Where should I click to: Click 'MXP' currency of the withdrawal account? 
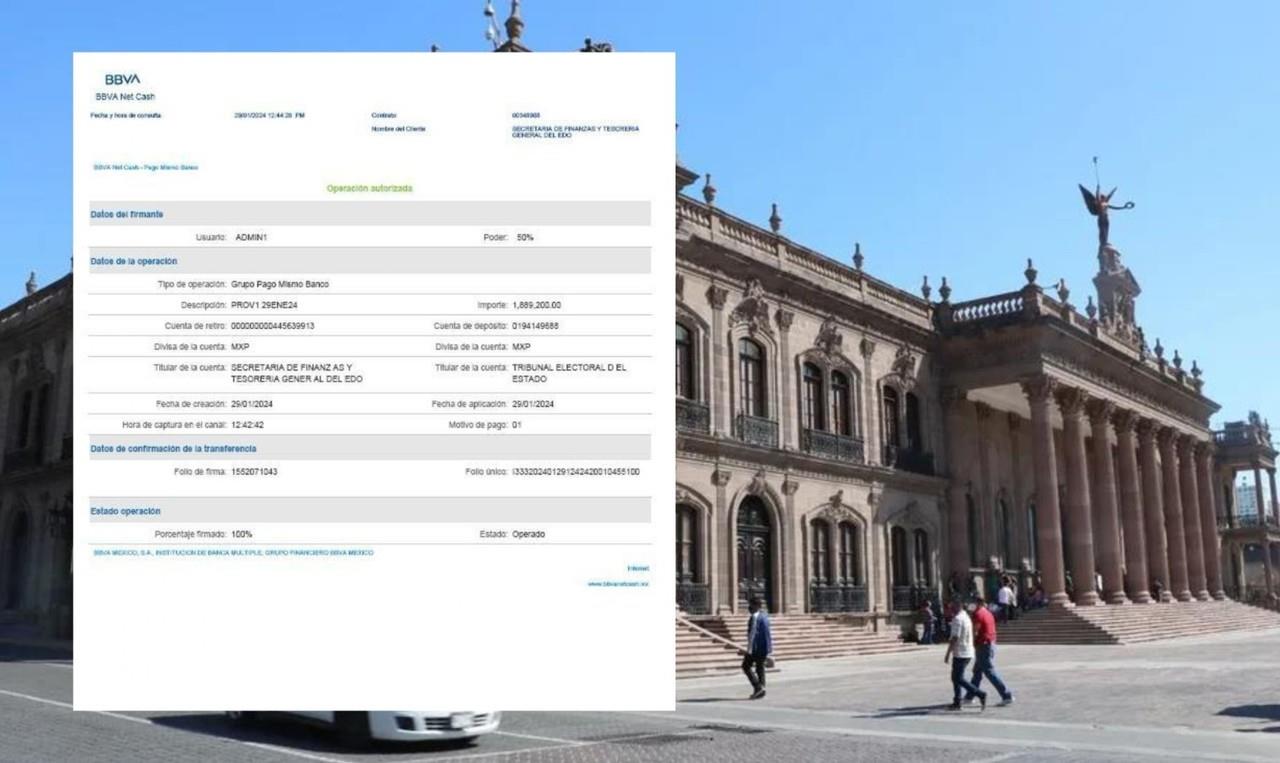coord(240,347)
